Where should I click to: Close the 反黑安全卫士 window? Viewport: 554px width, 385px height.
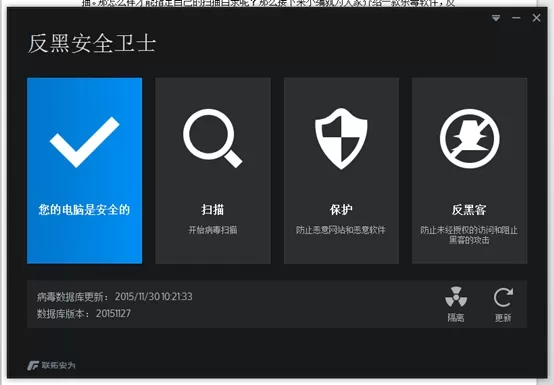click(536, 18)
